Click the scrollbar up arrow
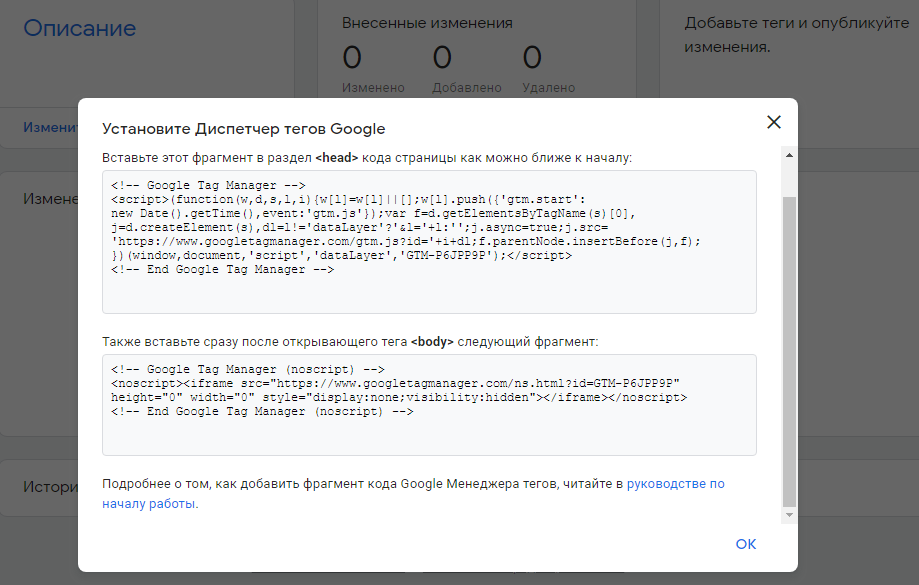This screenshot has height=585, width=919. coord(789,155)
